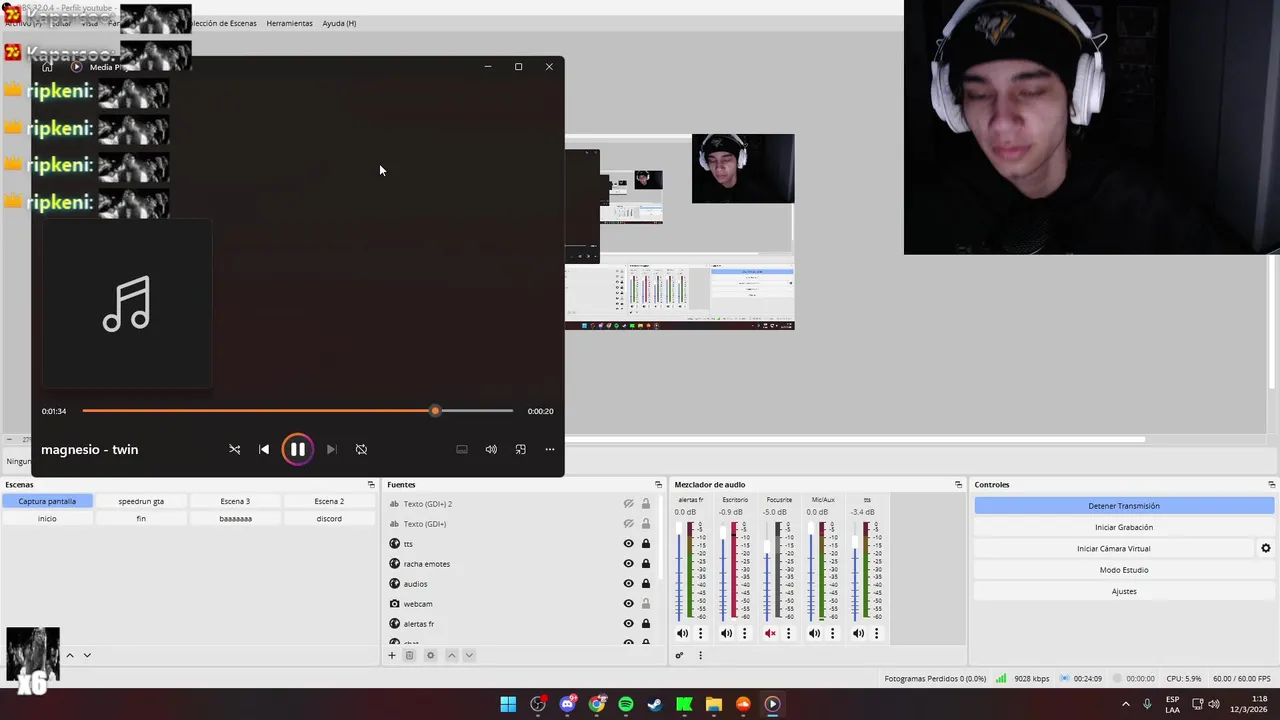Open selected source properties gear

pyautogui.click(x=430, y=655)
